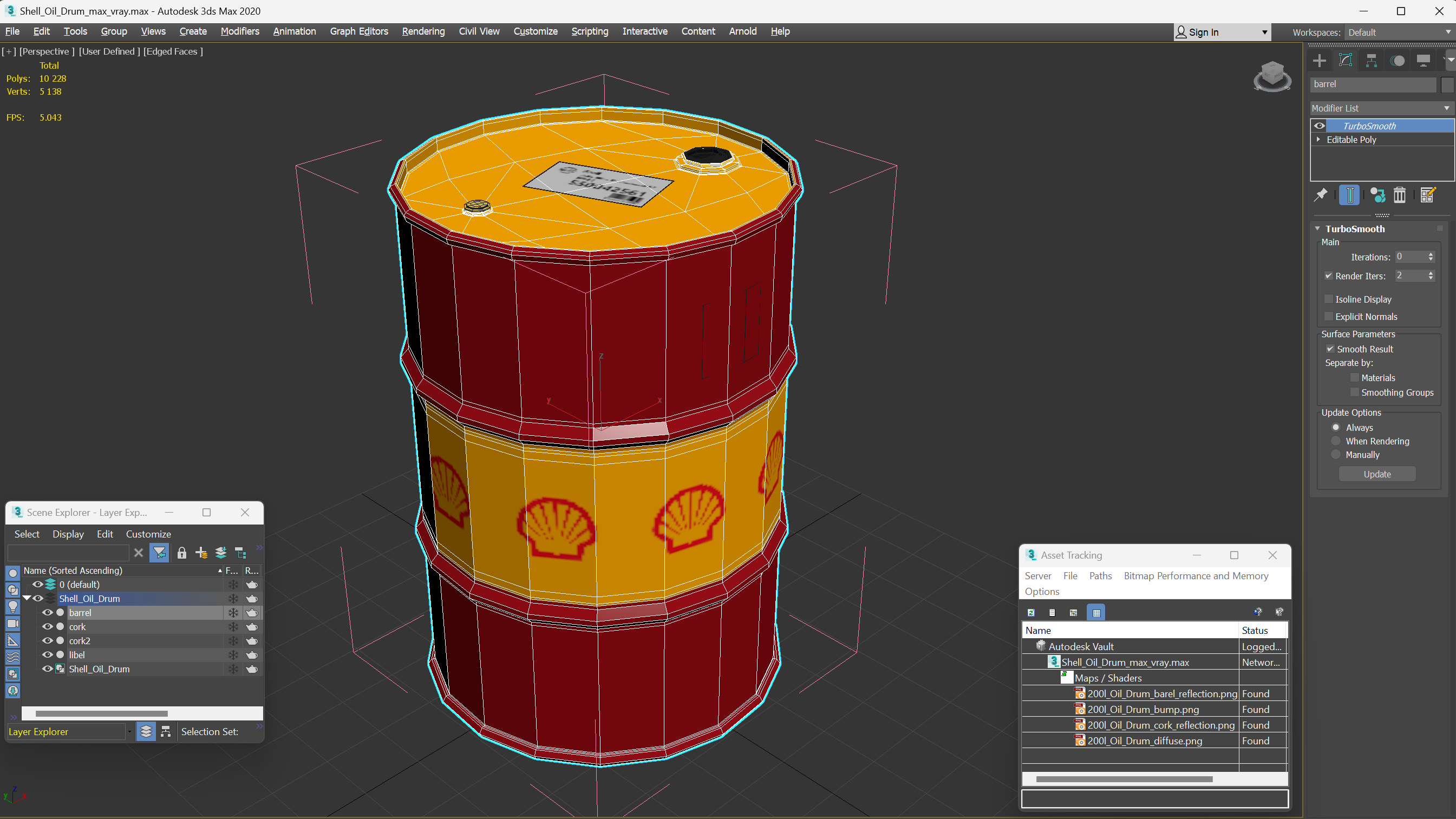Viewport: 1456px width, 819px height.
Task: Open the Graph Editors menu
Action: click(359, 31)
